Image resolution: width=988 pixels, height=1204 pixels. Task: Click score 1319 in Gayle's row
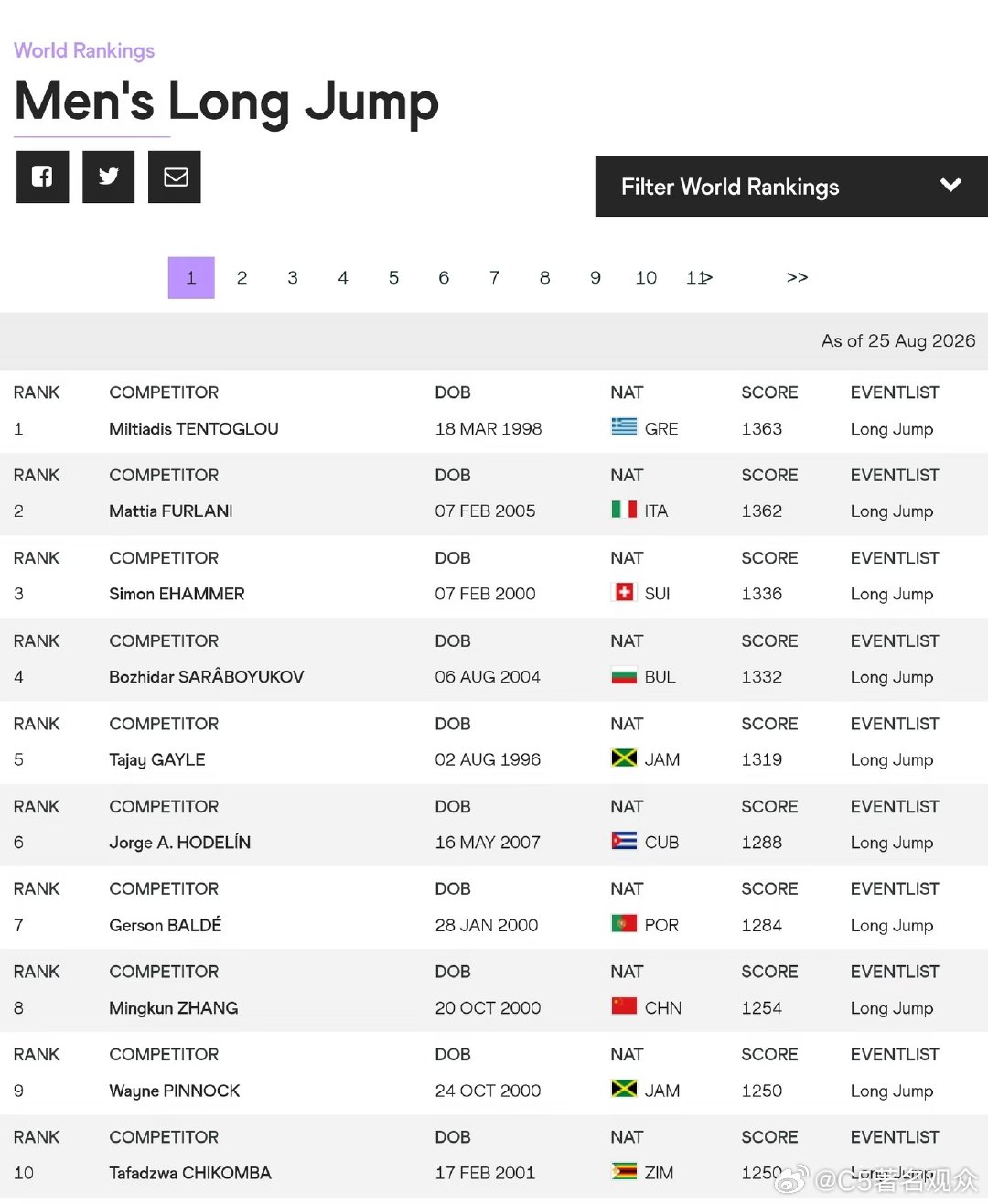click(x=762, y=759)
